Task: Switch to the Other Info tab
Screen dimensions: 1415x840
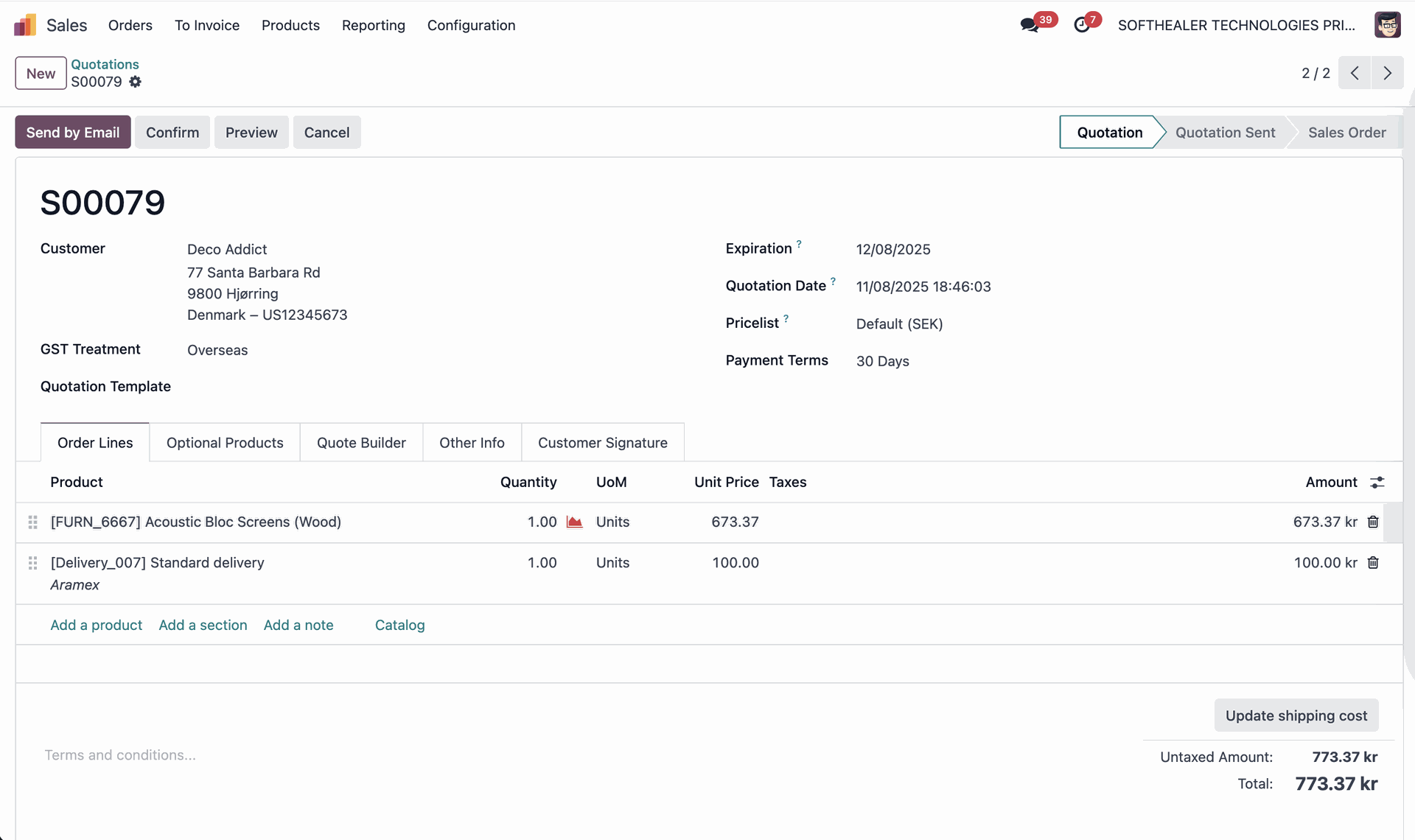Action: tap(472, 443)
